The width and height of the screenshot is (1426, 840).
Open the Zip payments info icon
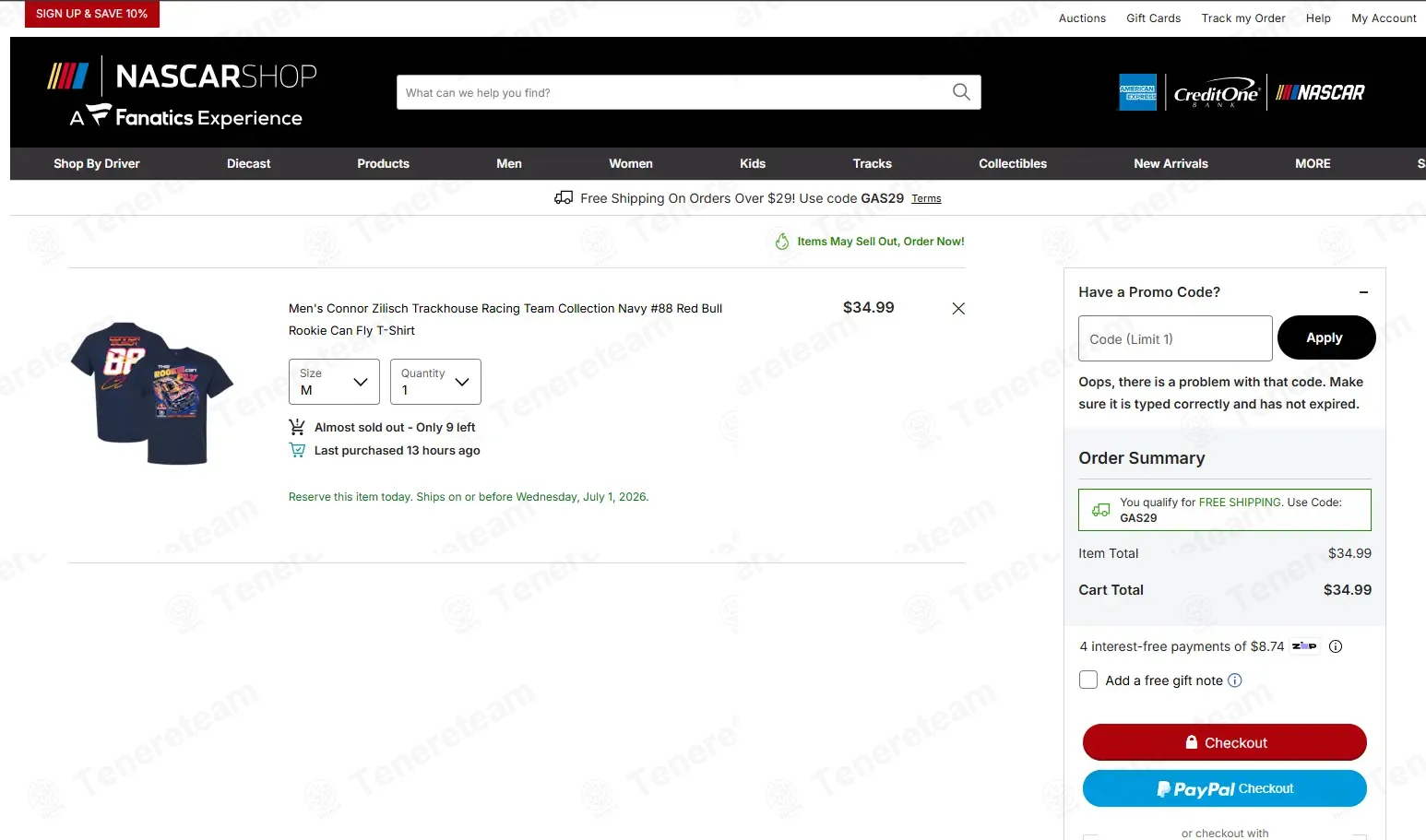tap(1336, 646)
